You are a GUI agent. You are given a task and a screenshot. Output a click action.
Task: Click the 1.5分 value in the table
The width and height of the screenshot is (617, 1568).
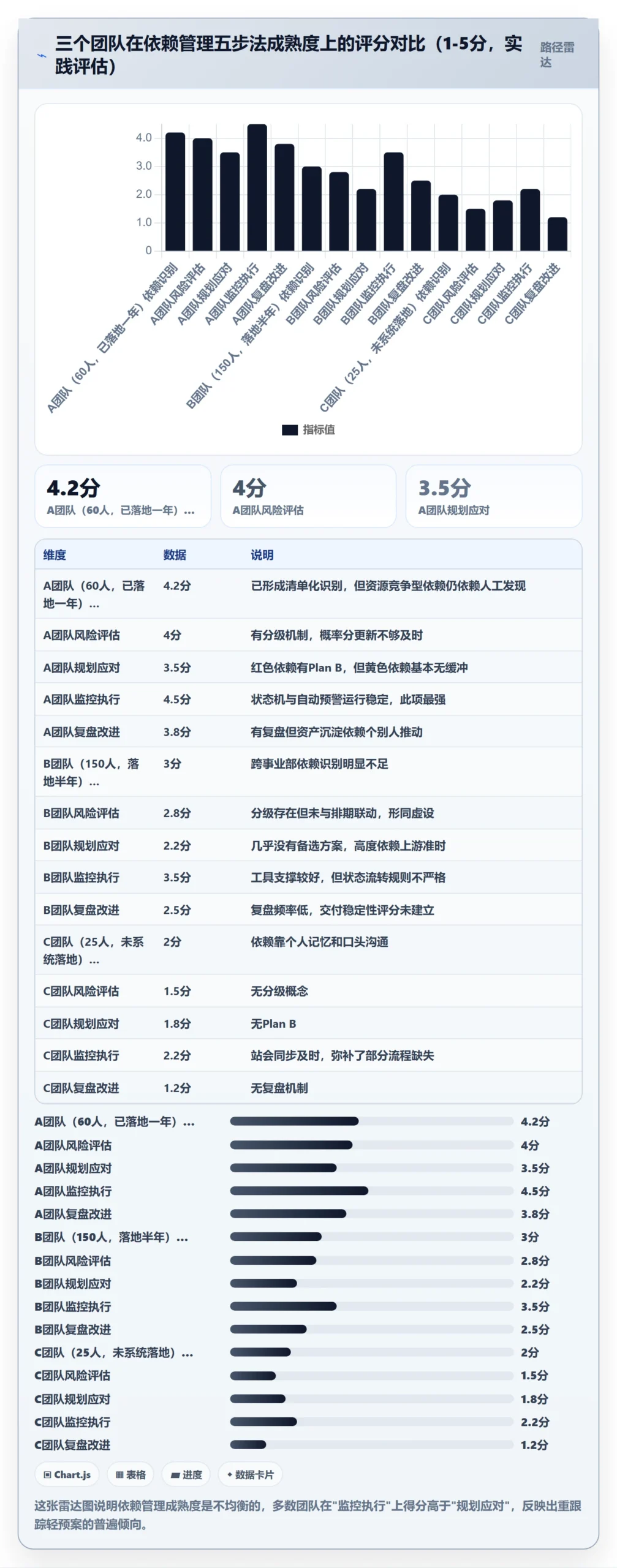coord(177,992)
